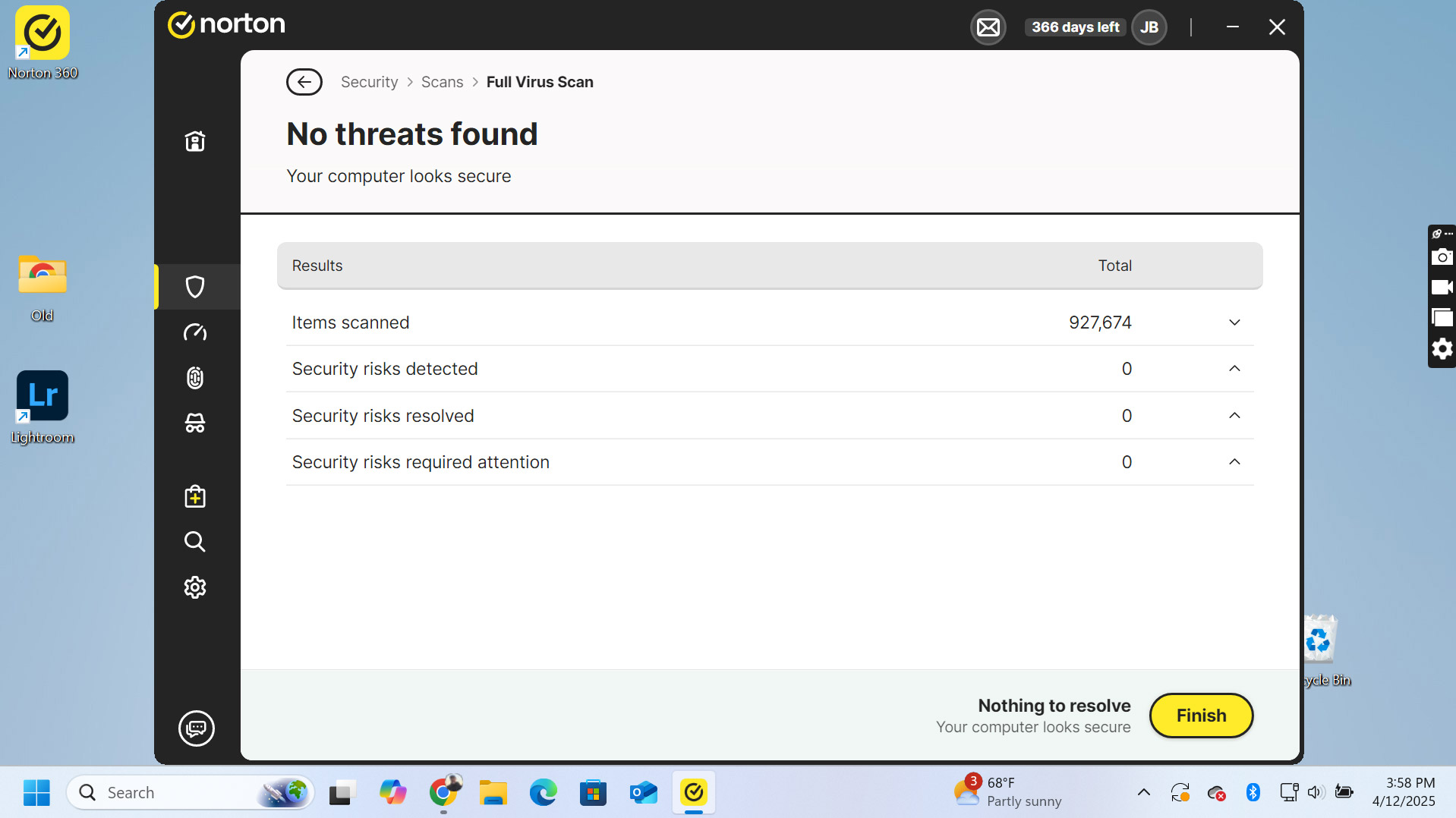This screenshot has height=818, width=1456.
Task: Go to Security in the breadcrumb
Action: click(369, 82)
